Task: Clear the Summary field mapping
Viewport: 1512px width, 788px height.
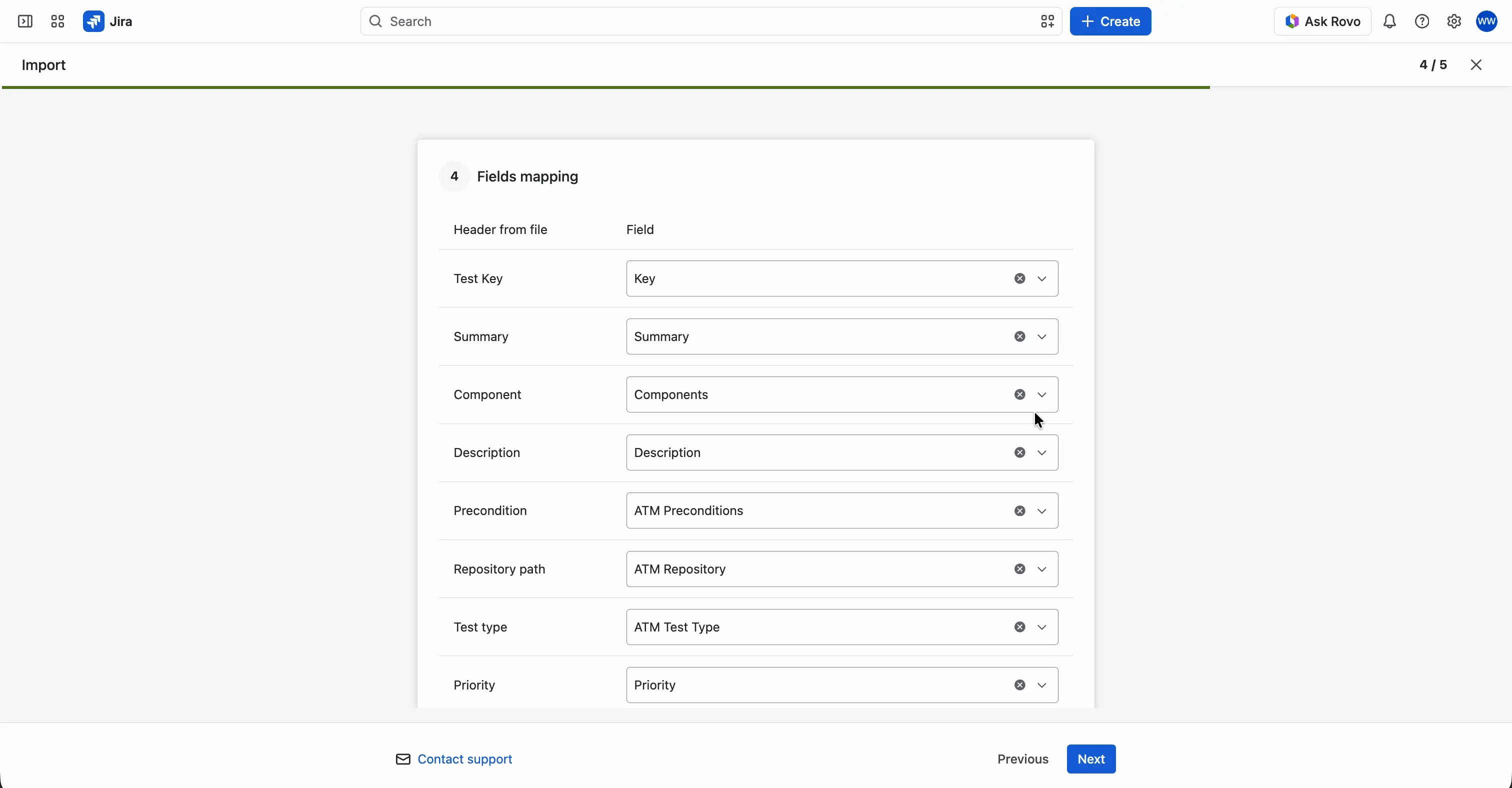Action: [x=1020, y=337]
